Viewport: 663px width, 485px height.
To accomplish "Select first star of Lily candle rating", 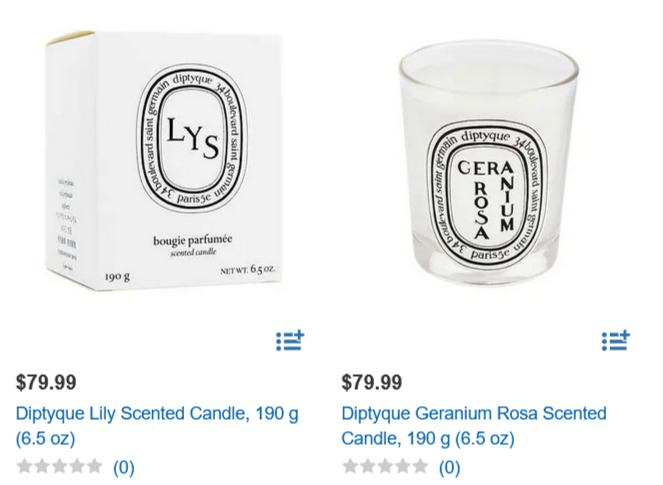I will click(25, 466).
